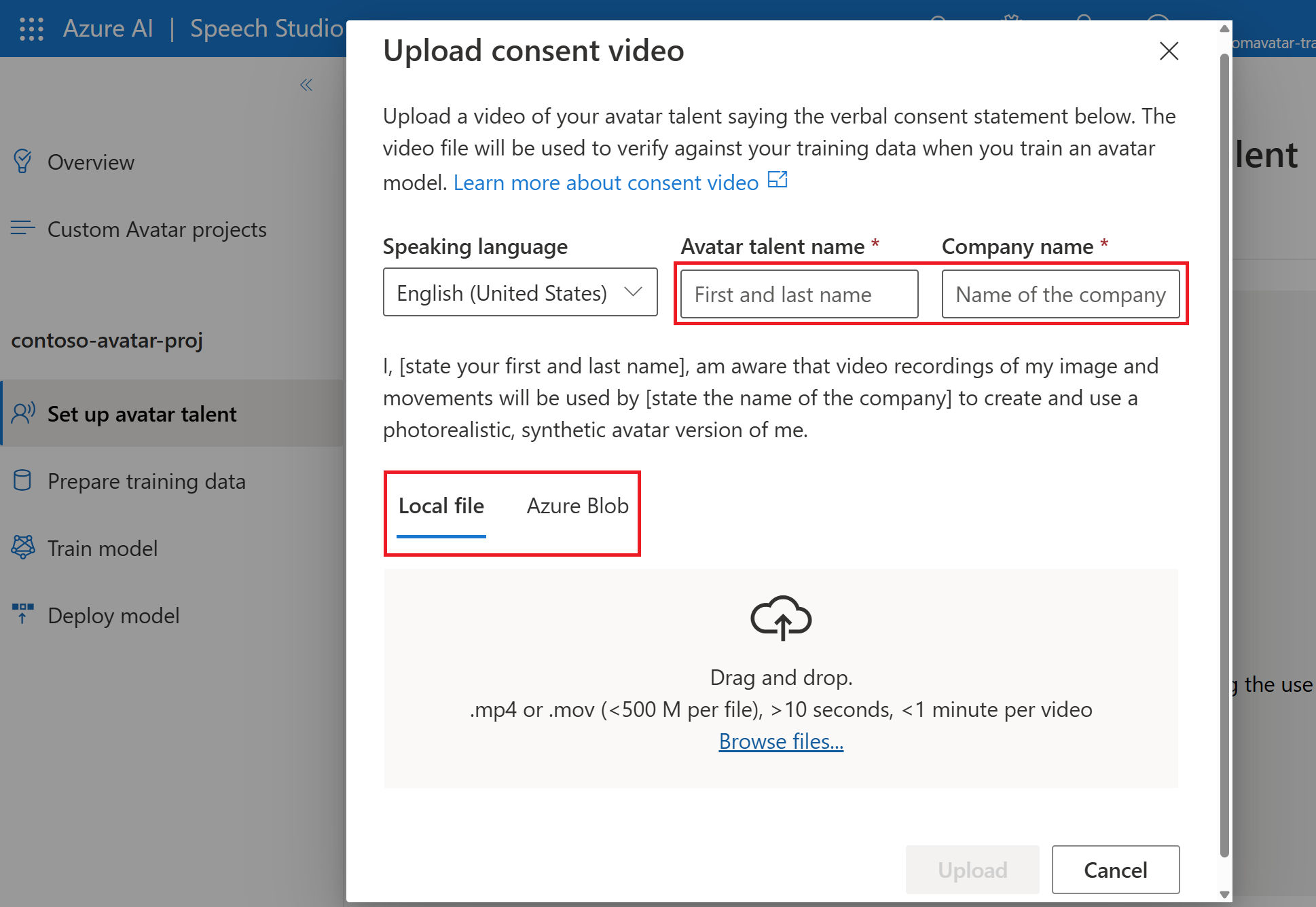Expand the language list chevron arrow

[633, 292]
